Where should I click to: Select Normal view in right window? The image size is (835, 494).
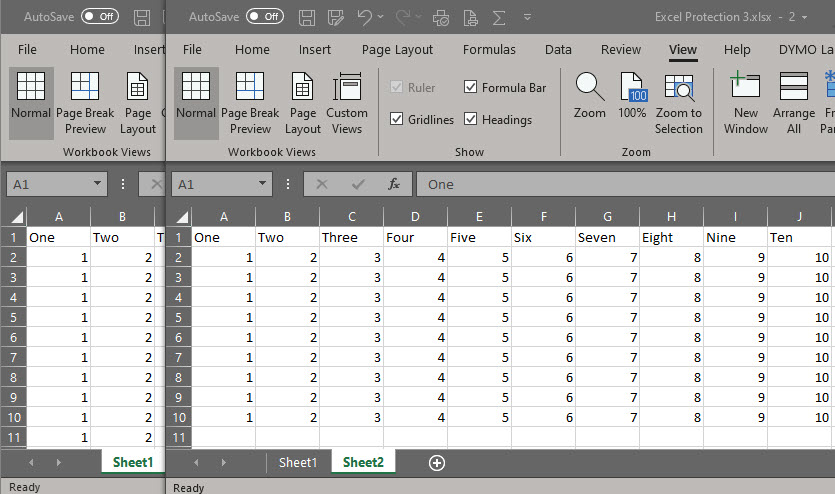(x=196, y=103)
